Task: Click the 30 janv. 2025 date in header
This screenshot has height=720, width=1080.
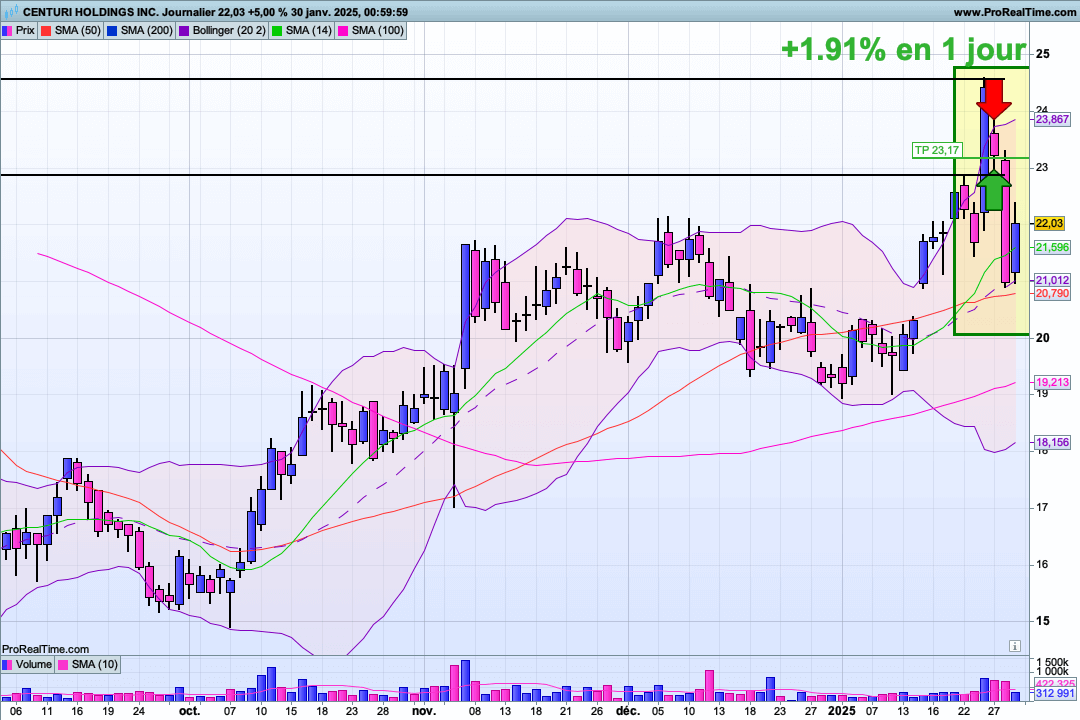Action: tap(324, 12)
